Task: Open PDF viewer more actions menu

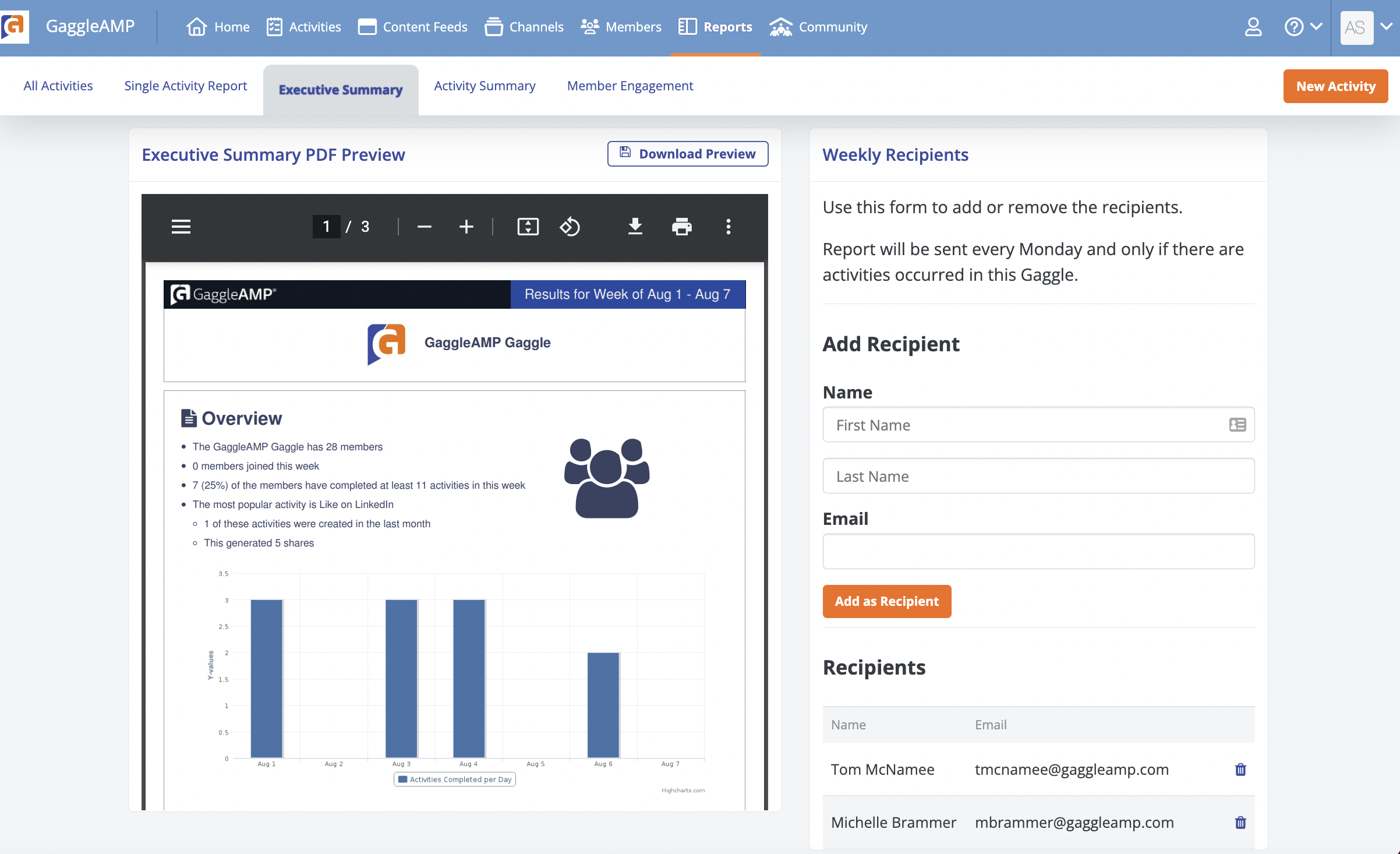Action: [728, 227]
